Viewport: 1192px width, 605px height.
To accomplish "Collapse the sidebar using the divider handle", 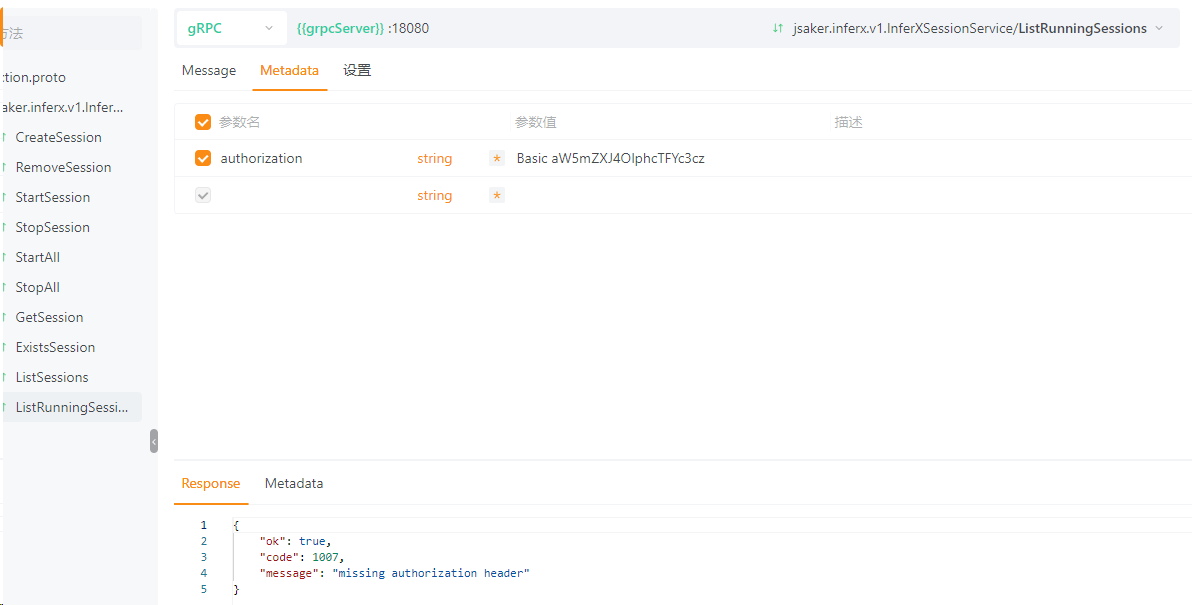I will 154,441.
